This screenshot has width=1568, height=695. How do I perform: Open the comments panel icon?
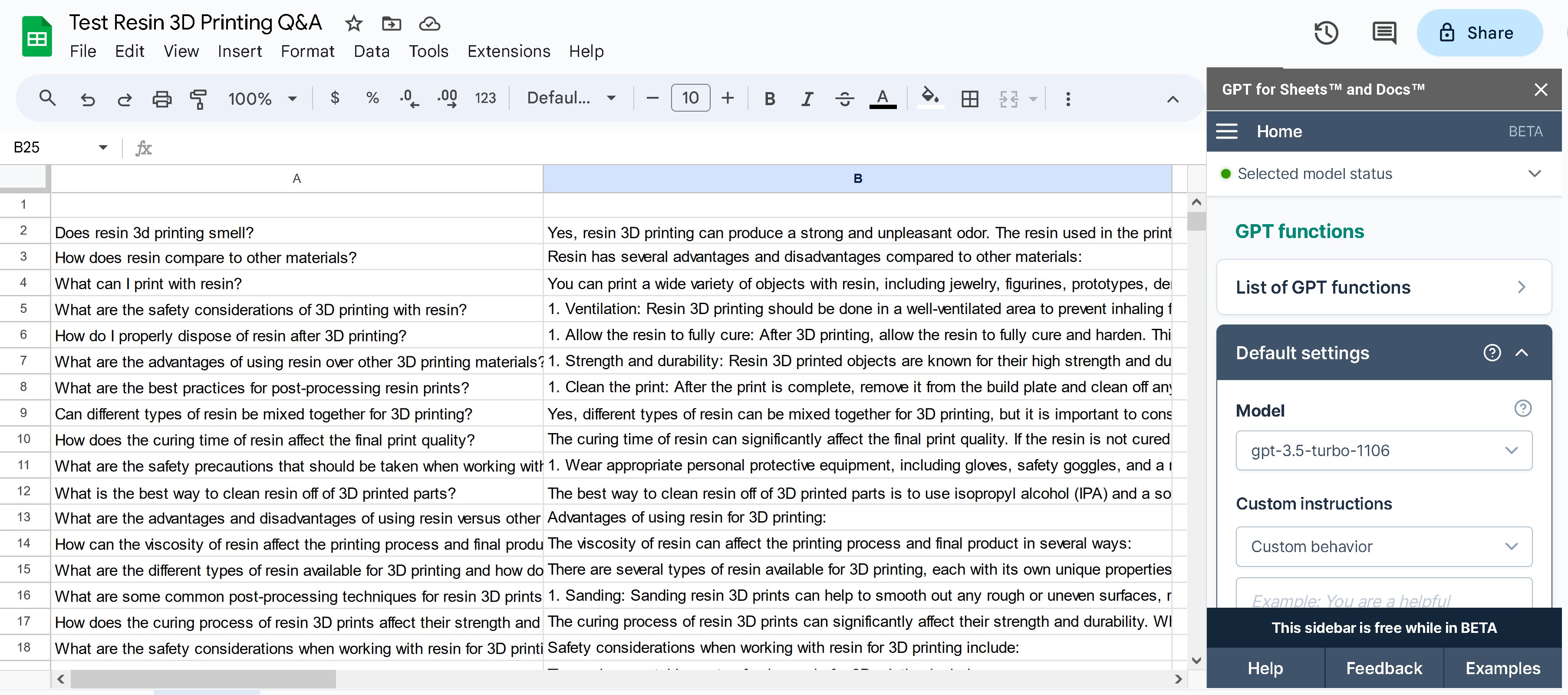tap(1384, 33)
